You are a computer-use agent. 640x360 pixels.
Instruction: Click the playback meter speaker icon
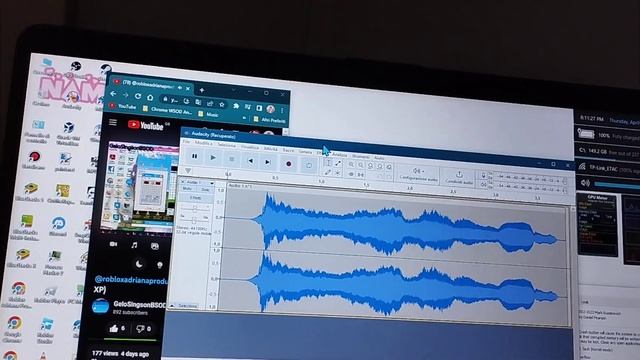click(484, 184)
